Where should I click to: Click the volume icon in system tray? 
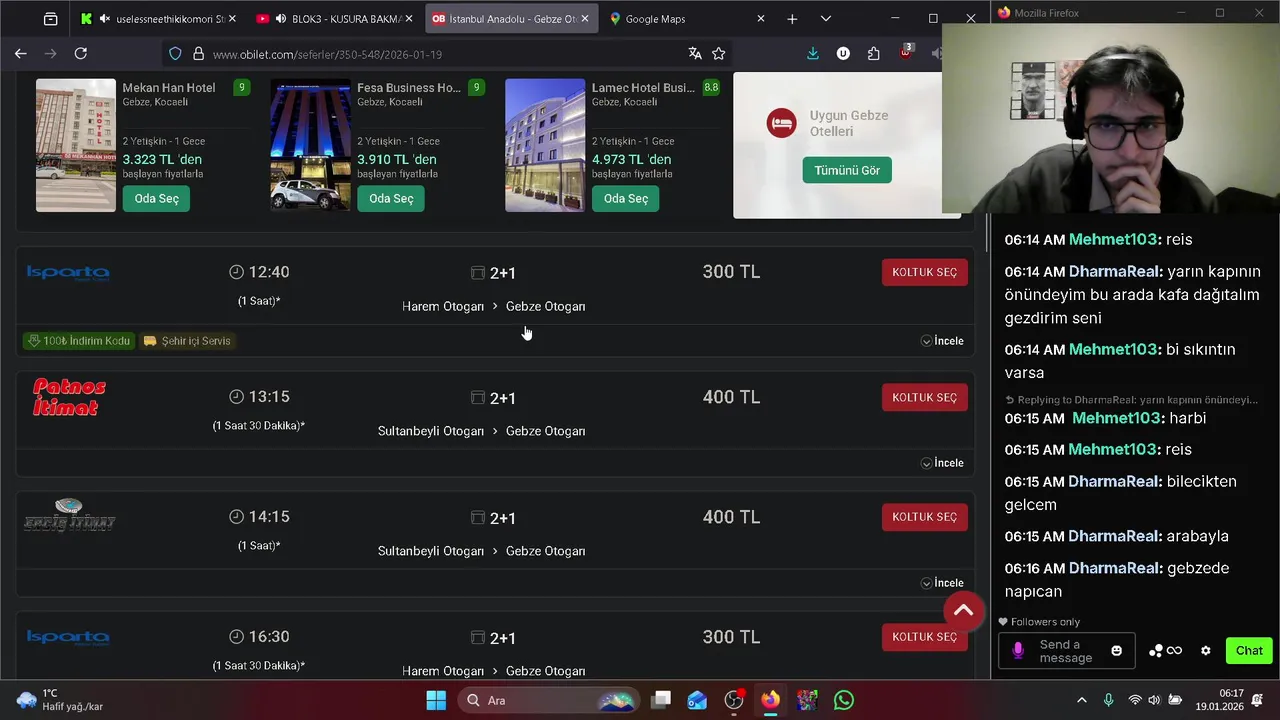[x=1154, y=700]
